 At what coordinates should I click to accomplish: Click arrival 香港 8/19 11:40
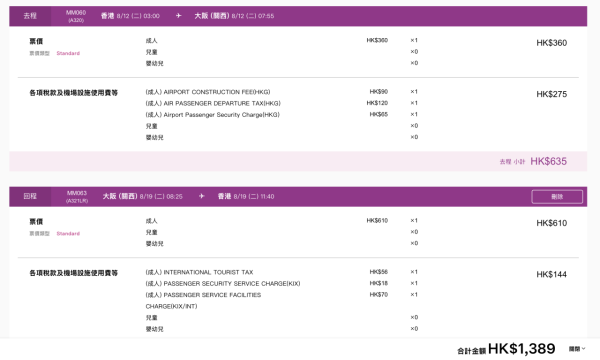[246, 196]
